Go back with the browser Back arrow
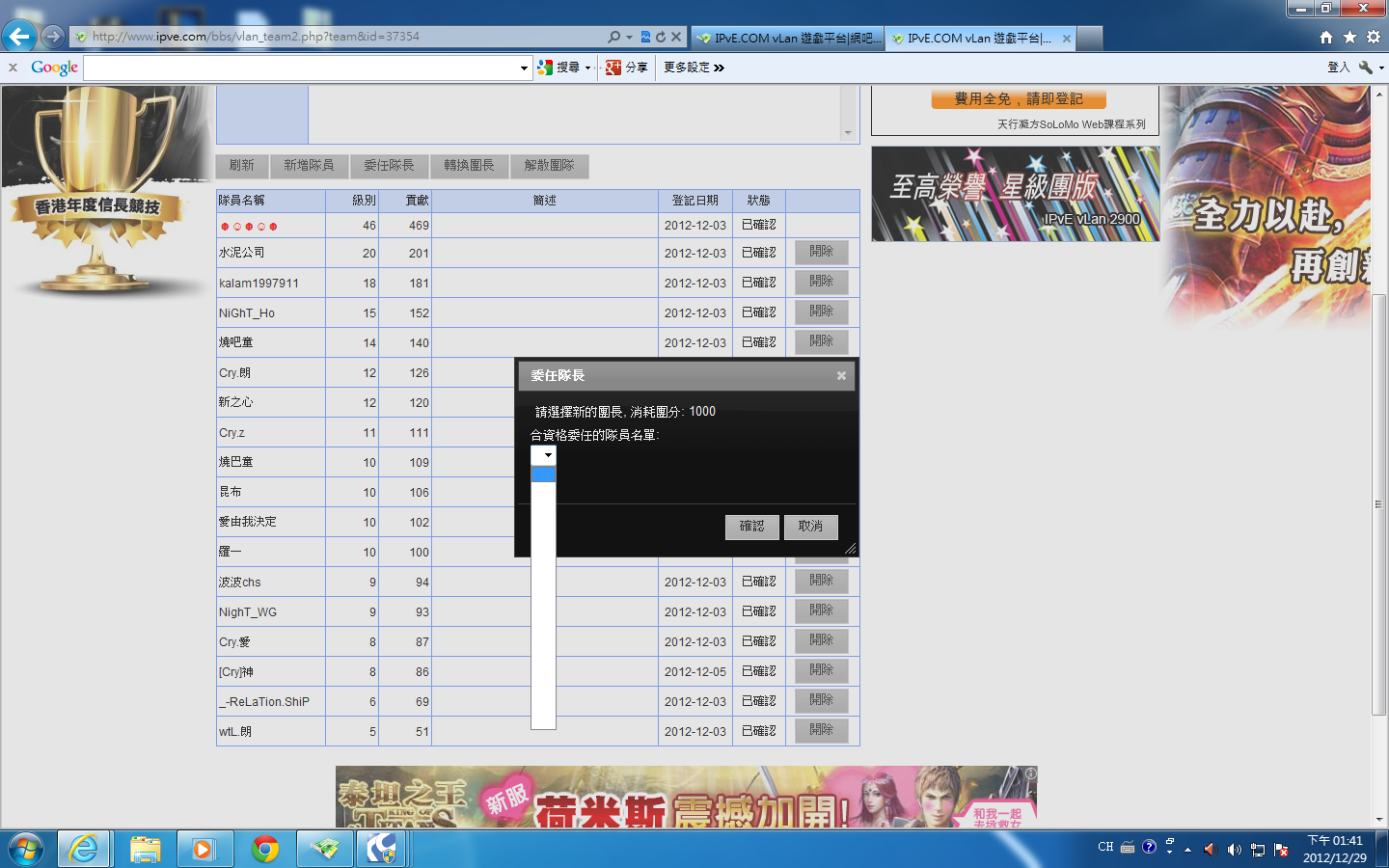Image resolution: width=1389 pixels, height=868 pixels. (x=19, y=37)
